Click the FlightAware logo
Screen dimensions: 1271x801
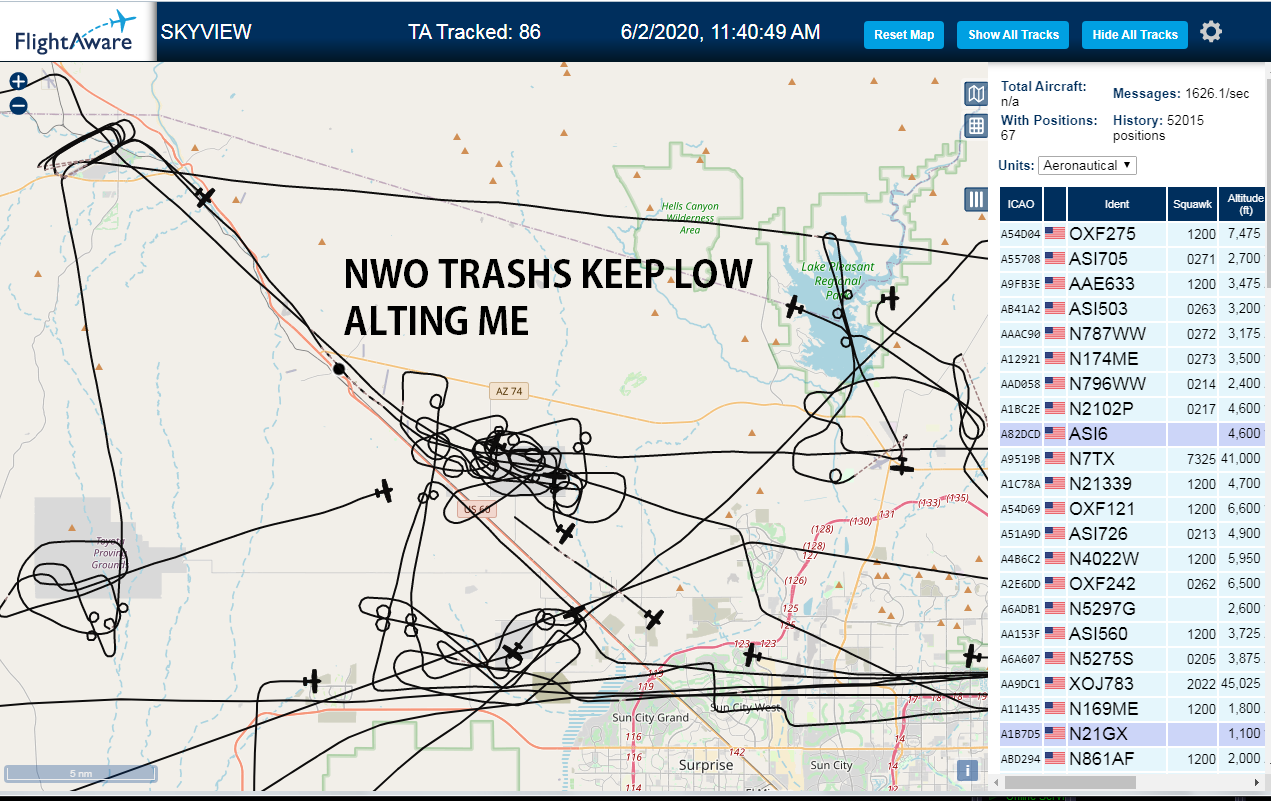coord(76,31)
